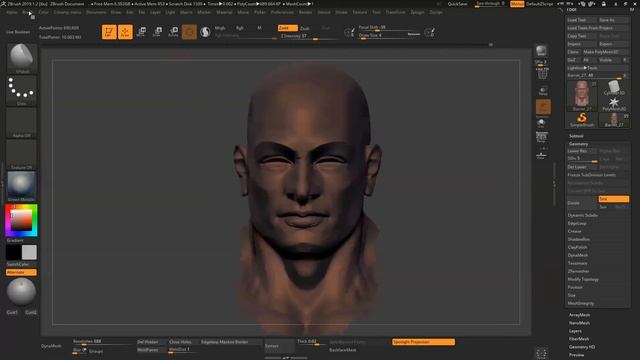Image resolution: width=640 pixels, height=360 pixels.
Task: Expand the ArrayMesh palette section
Action: tap(579, 315)
